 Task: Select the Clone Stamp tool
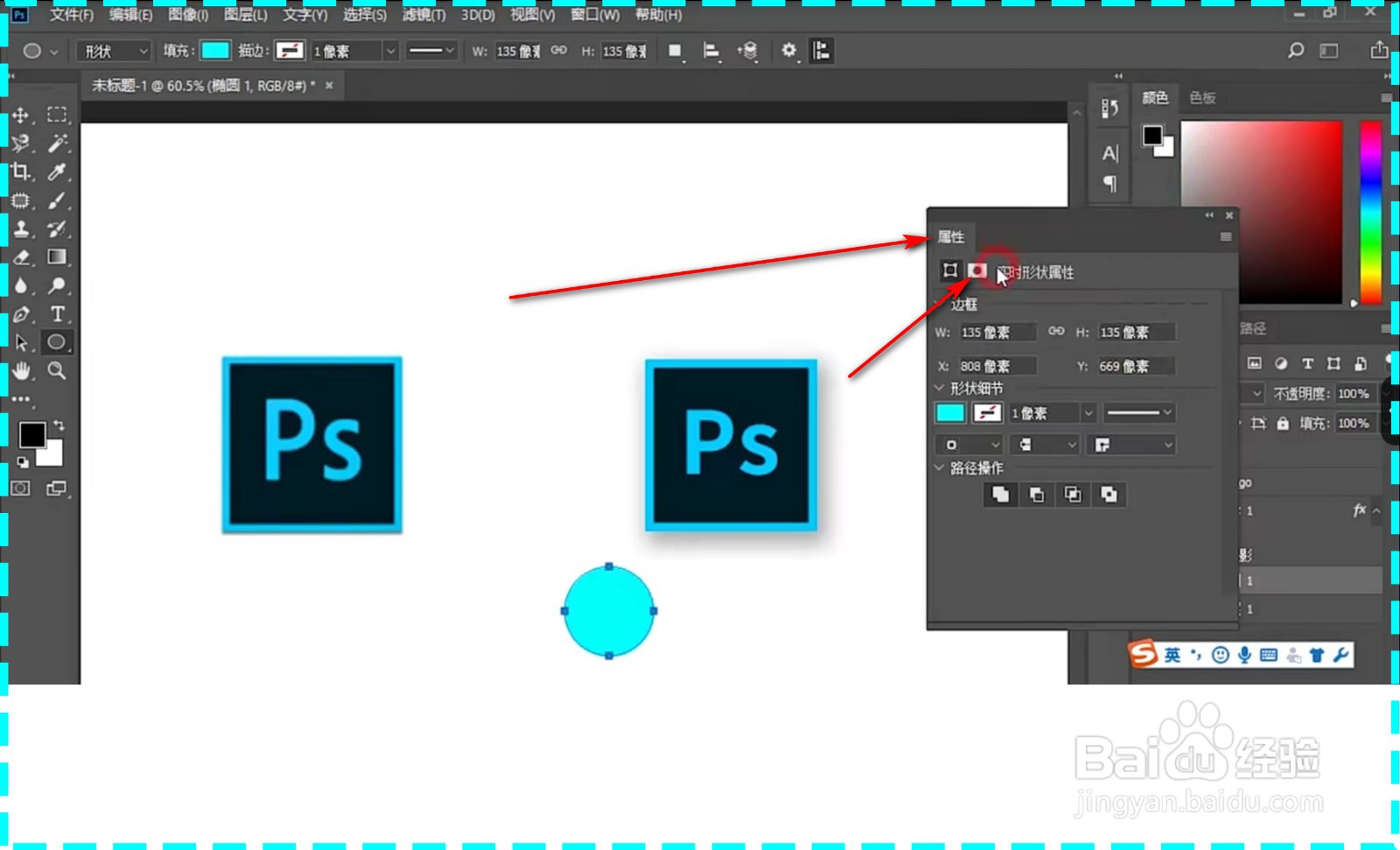pos(21,229)
